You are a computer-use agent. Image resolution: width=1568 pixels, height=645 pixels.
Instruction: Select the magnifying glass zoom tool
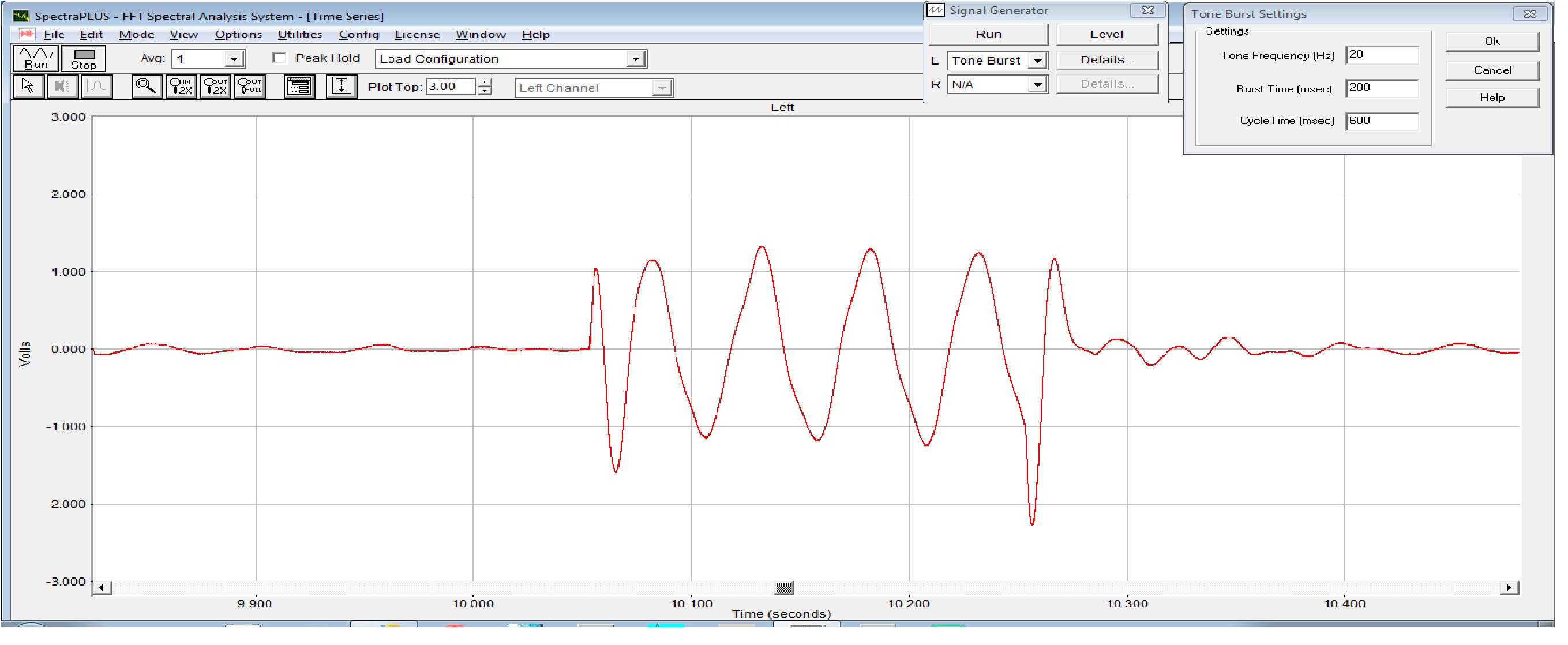click(146, 87)
